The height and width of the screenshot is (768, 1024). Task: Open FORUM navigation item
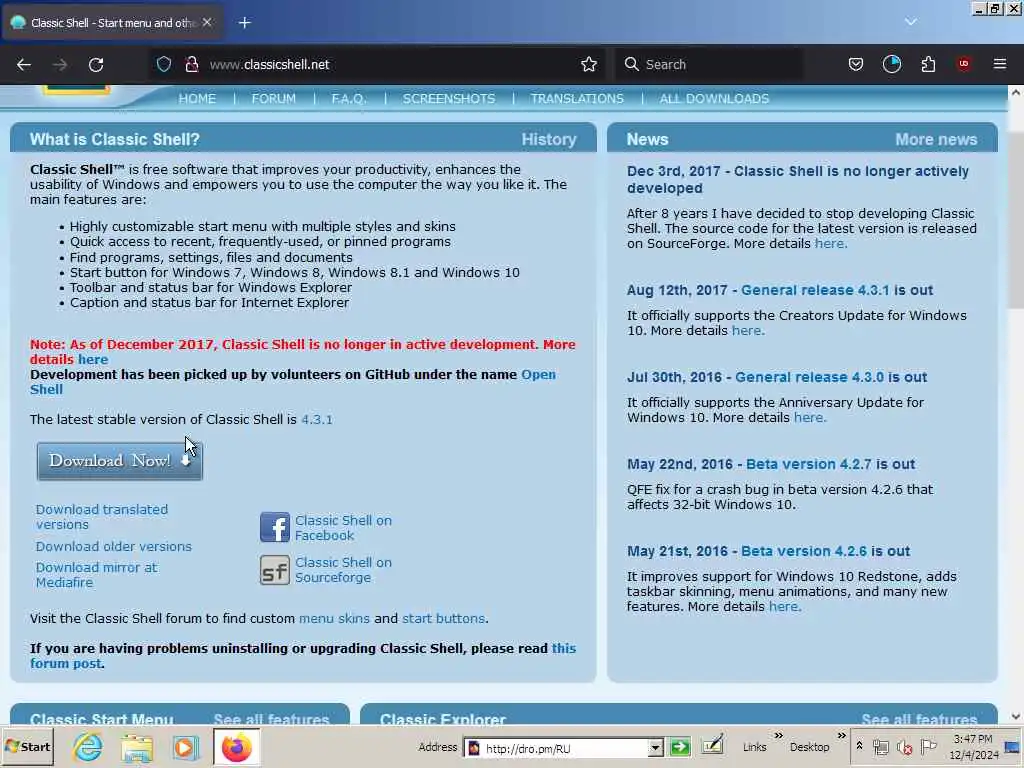(x=274, y=99)
